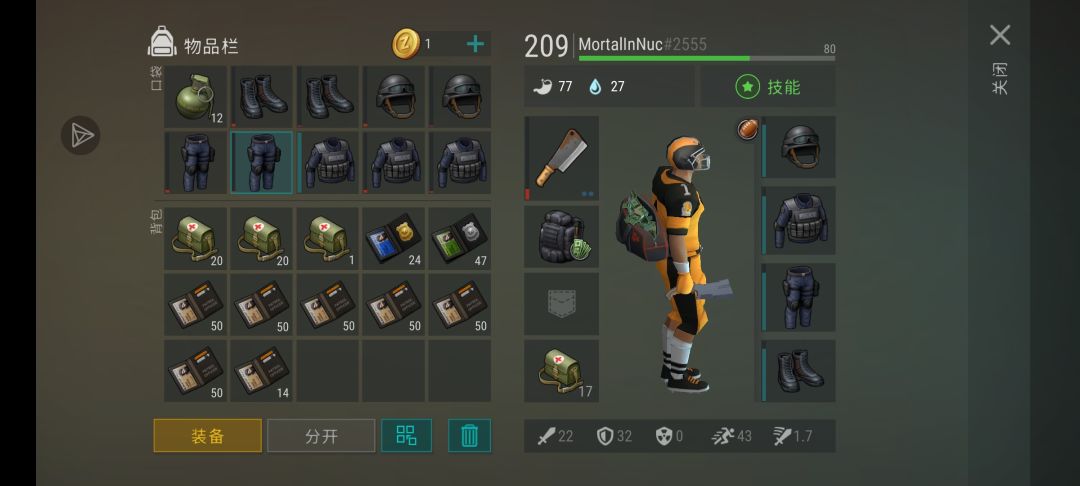This screenshot has height=486, width=1080.
Task: Select the blue ID card stack of 24
Action: click(x=394, y=238)
